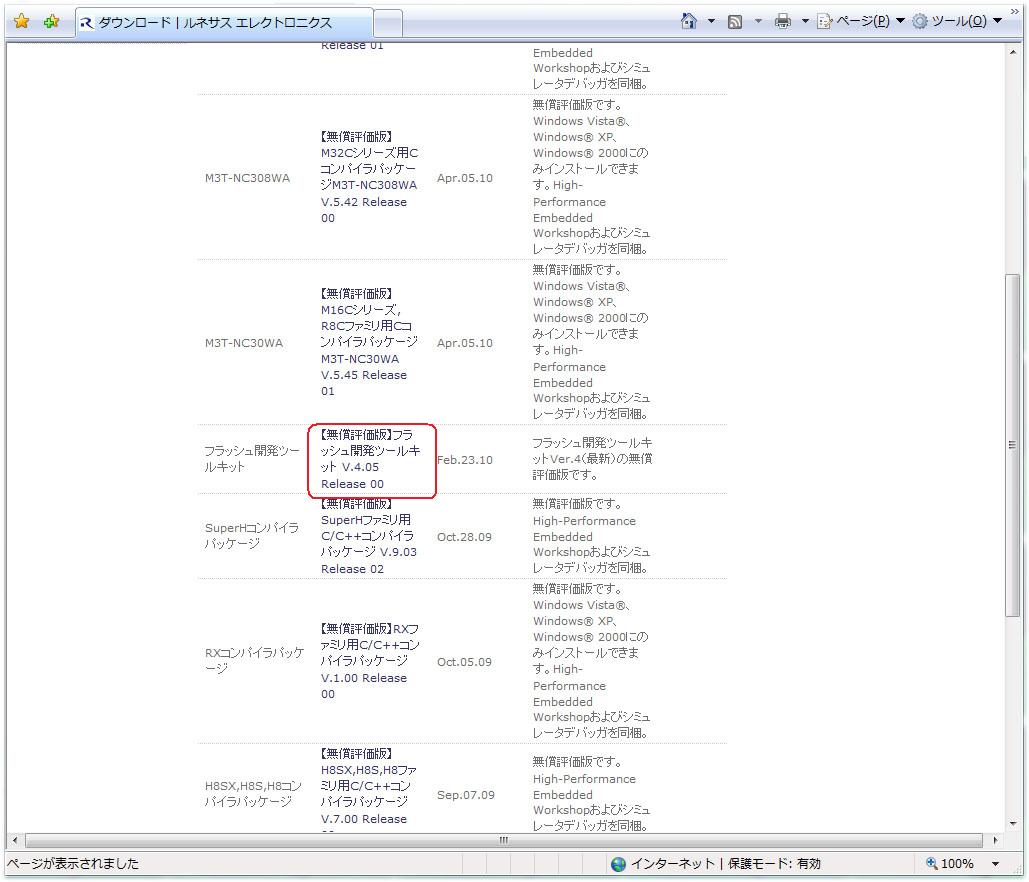Click the Print icon
The width and height of the screenshot is (1029, 882).
tap(783, 21)
